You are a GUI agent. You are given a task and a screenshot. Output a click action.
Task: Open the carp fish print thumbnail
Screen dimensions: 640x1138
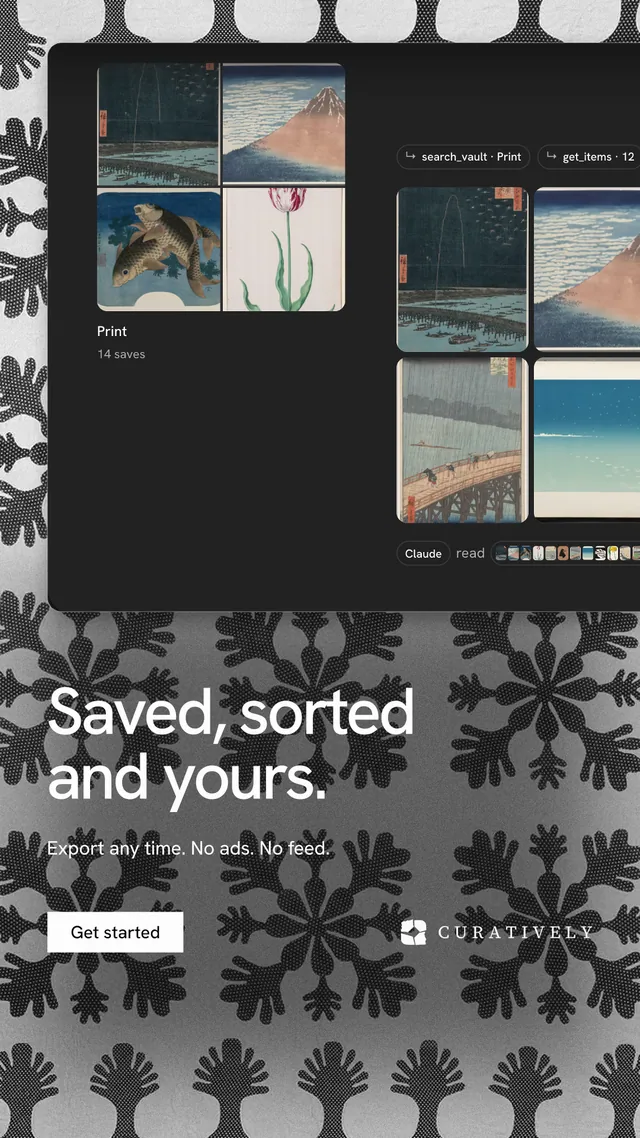click(x=158, y=250)
